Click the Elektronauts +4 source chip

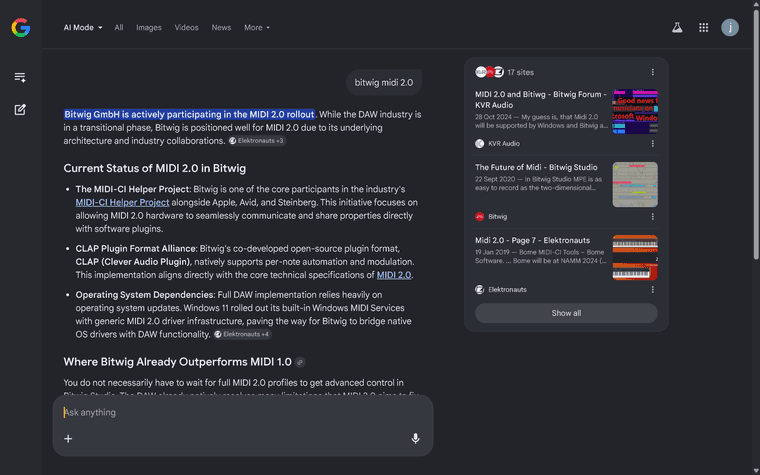point(242,334)
